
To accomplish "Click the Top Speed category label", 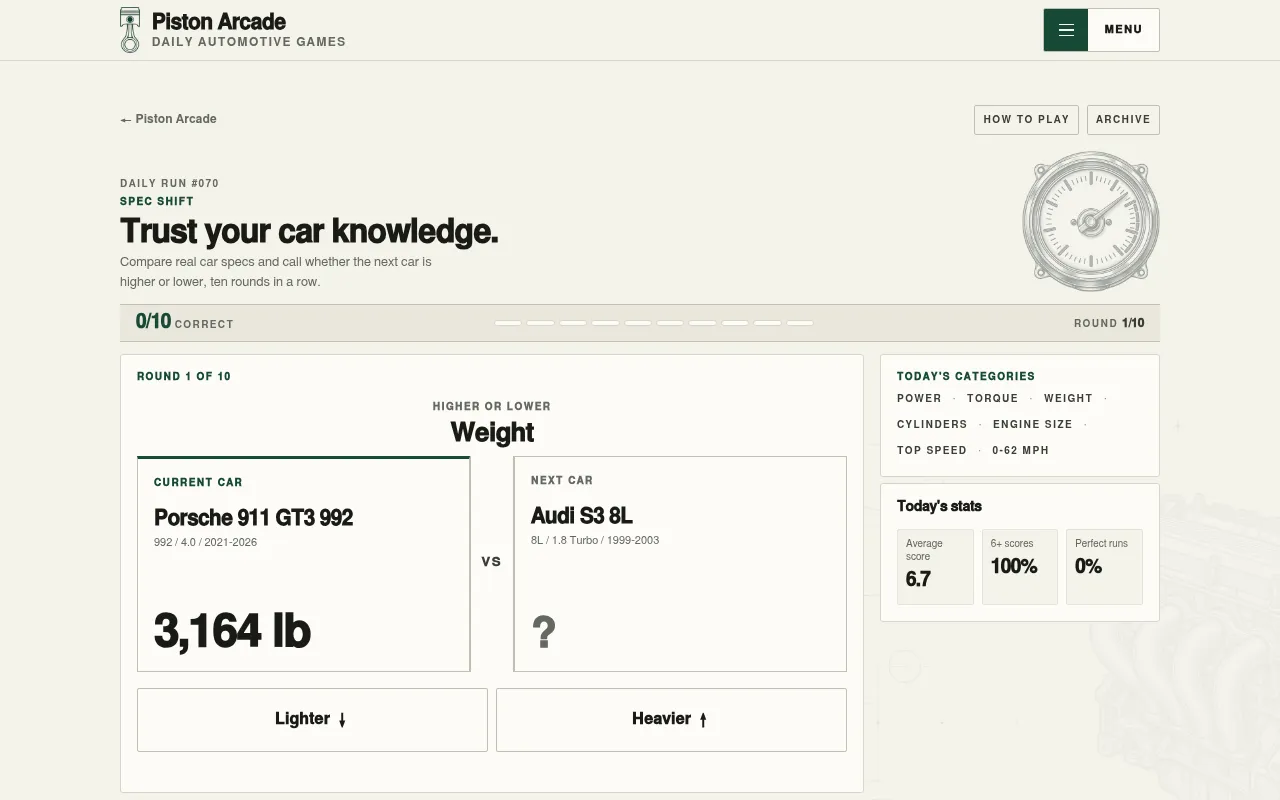I will (932, 450).
